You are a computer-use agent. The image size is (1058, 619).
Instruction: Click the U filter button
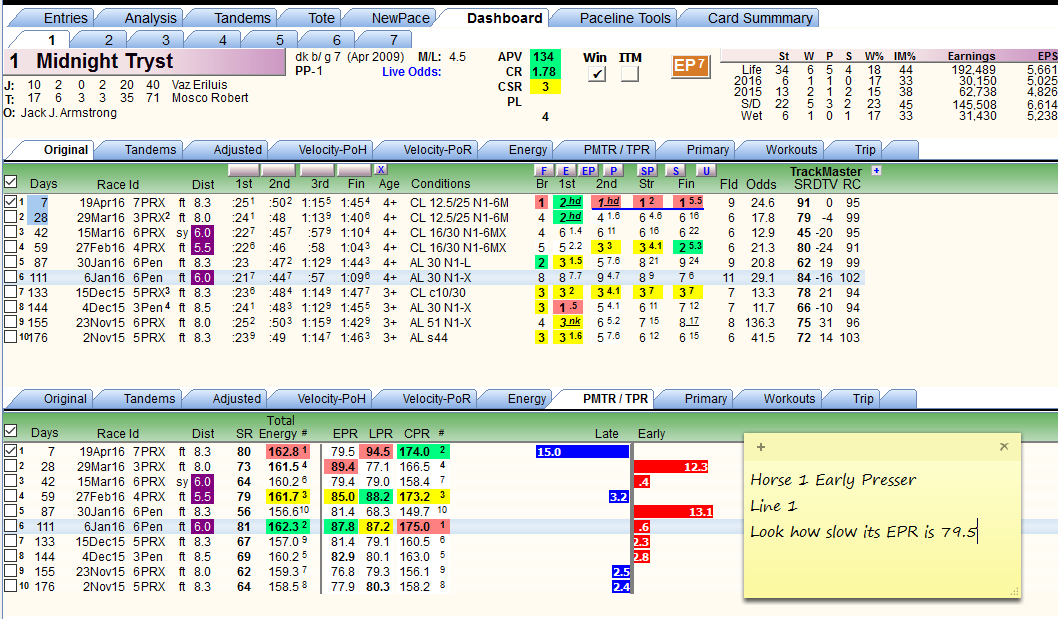point(706,171)
